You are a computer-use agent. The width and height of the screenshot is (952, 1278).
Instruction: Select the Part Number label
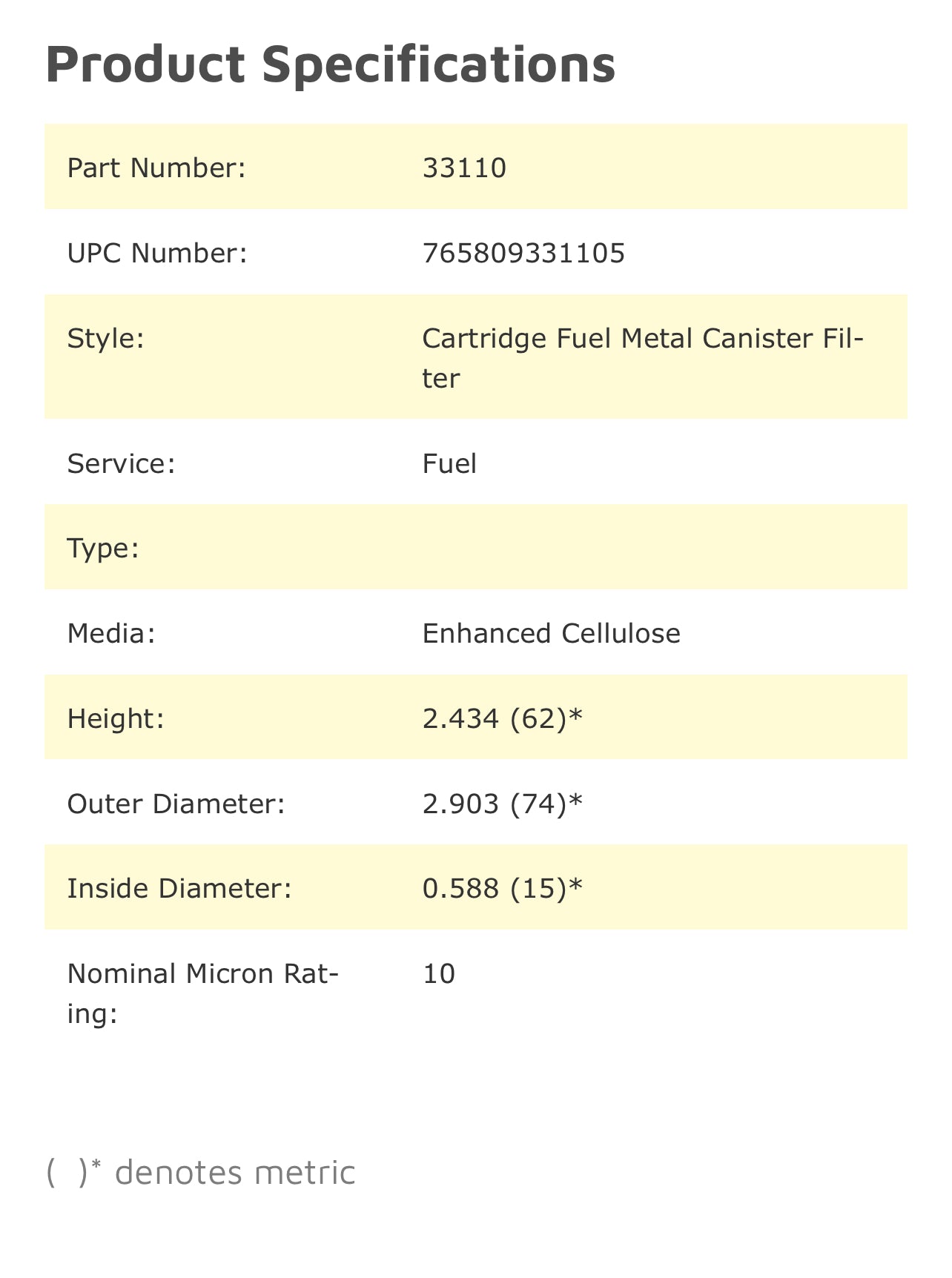pyautogui.click(x=156, y=168)
